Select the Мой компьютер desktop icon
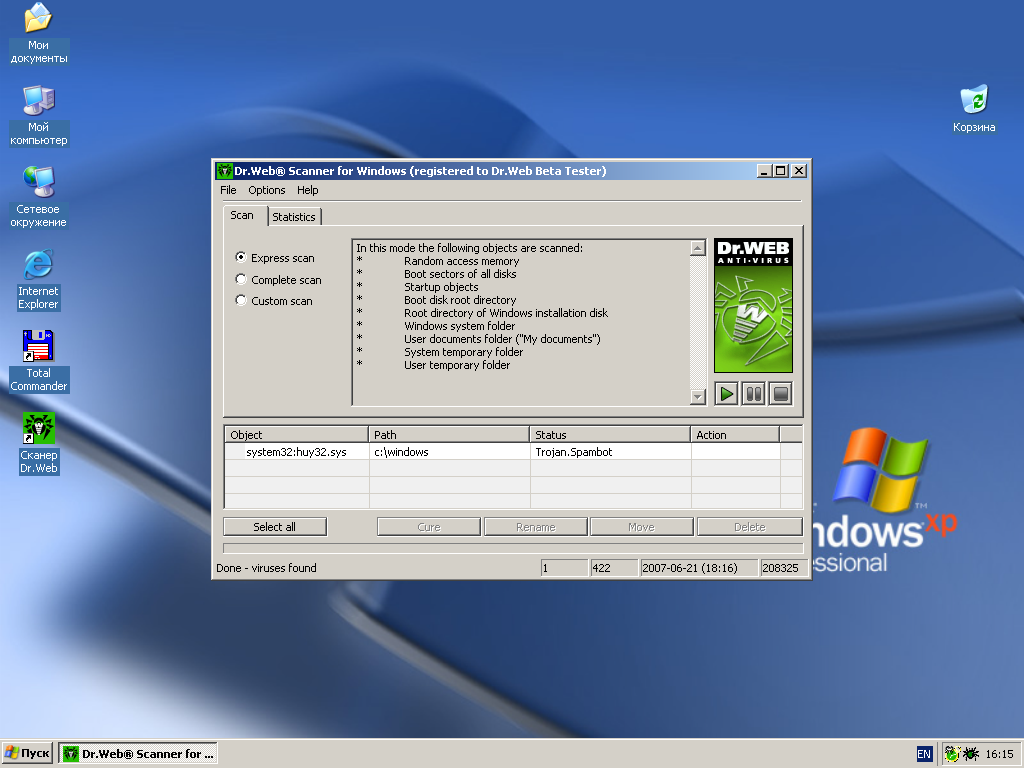 (x=39, y=116)
